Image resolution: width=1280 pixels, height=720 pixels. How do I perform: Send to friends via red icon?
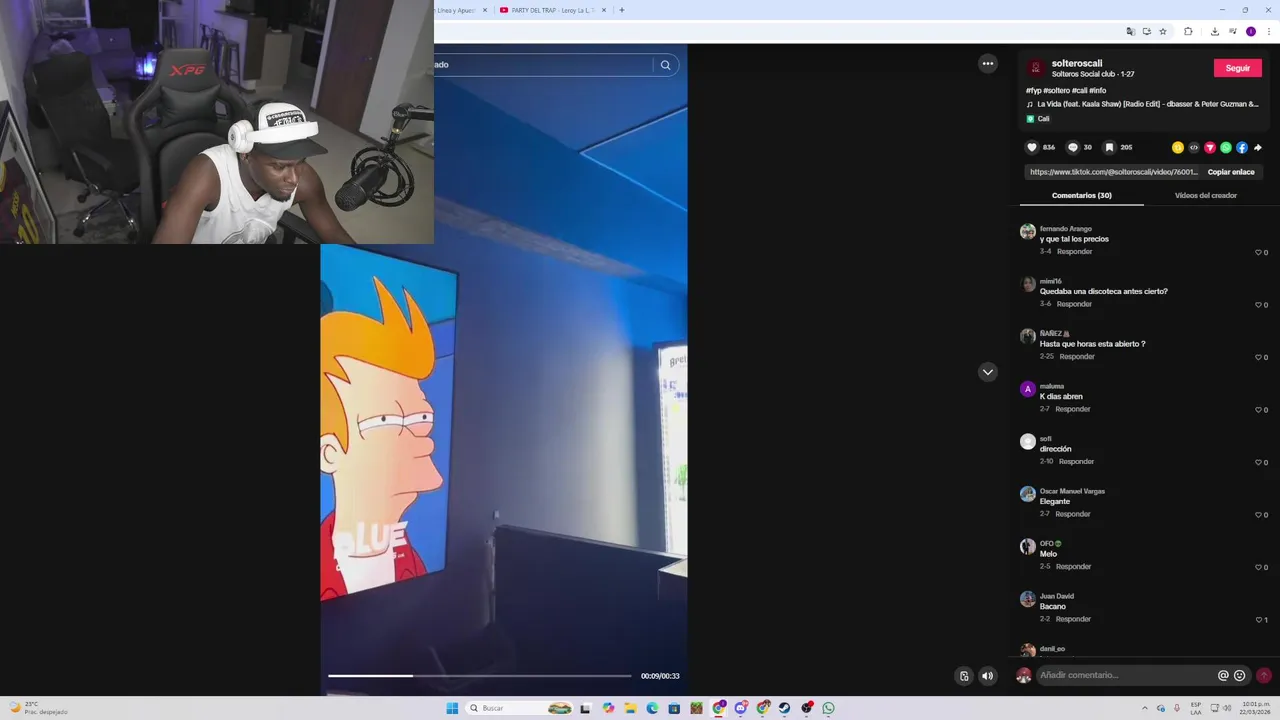coord(1209,147)
